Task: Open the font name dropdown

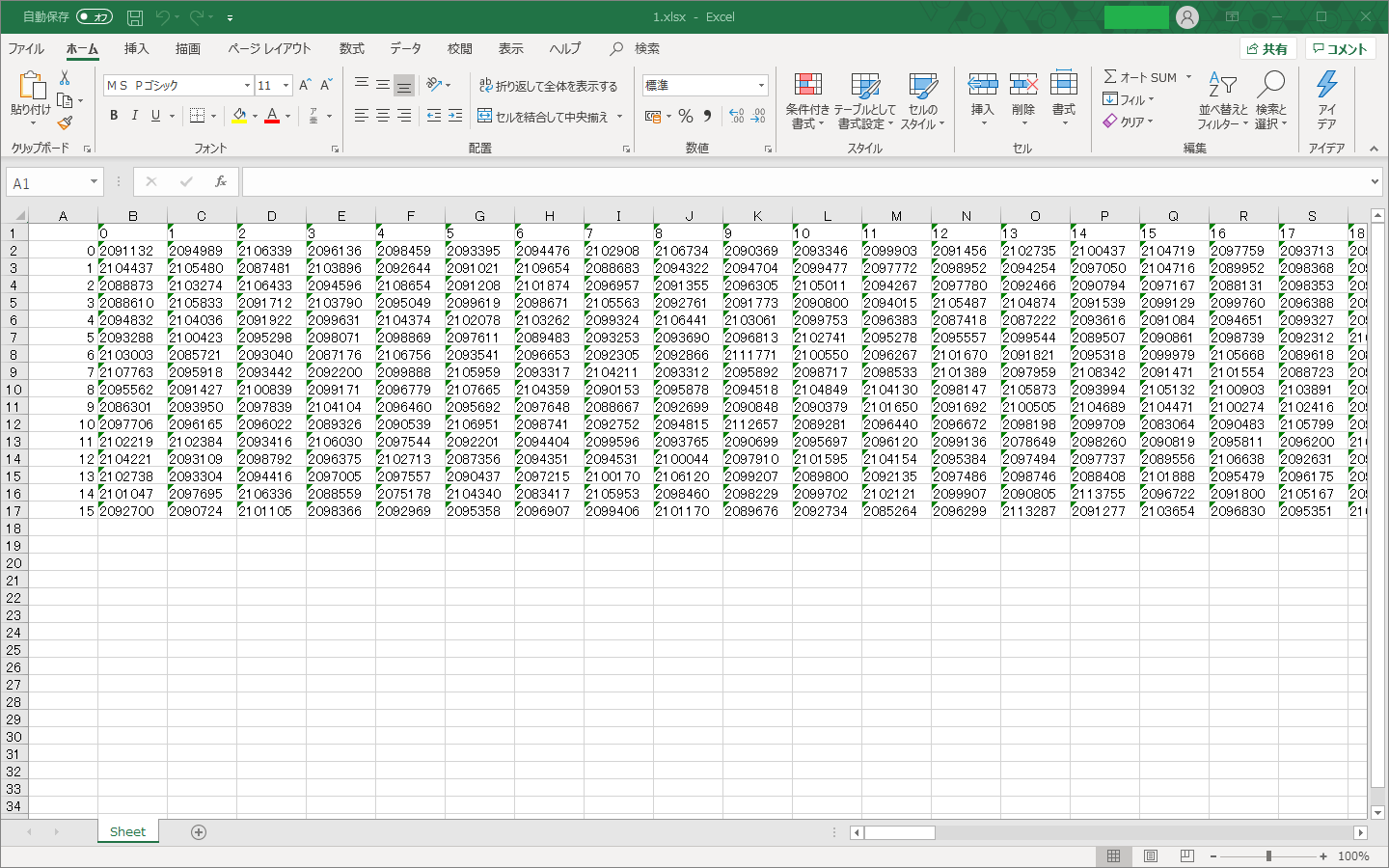Action: coord(246,86)
